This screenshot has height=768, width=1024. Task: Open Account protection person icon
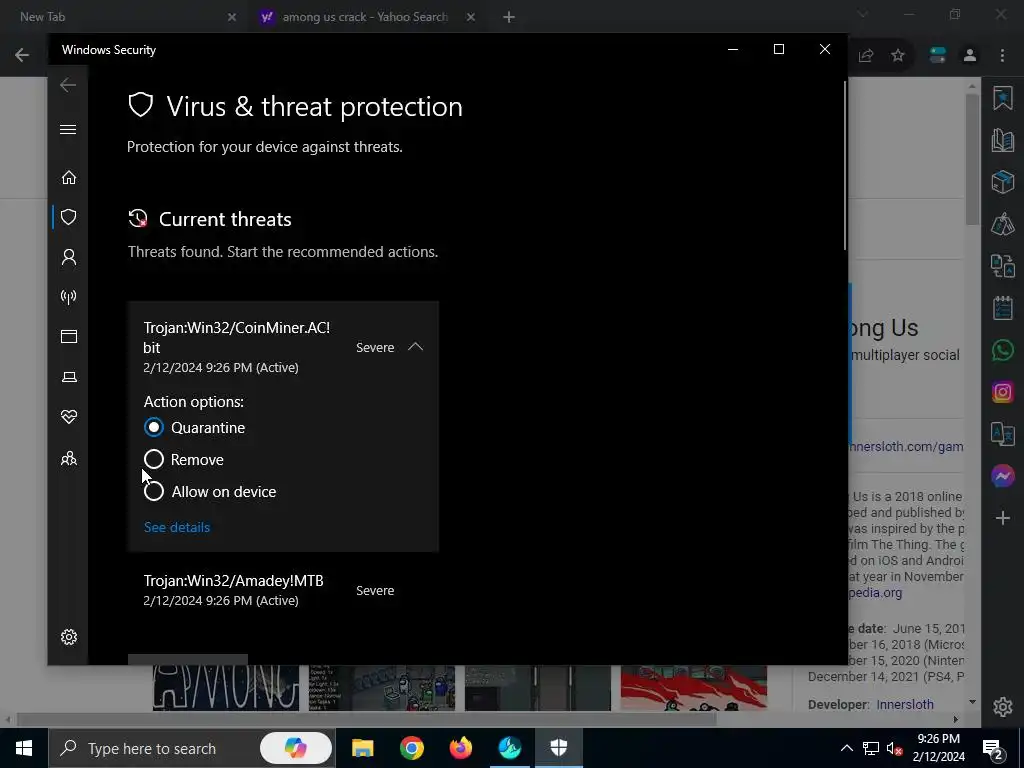point(69,257)
